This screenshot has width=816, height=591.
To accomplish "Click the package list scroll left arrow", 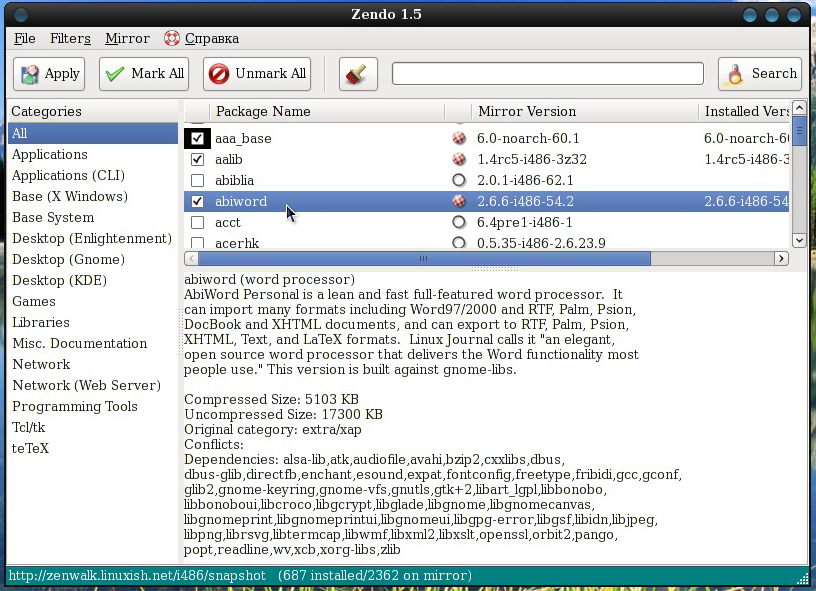I will point(191,259).
